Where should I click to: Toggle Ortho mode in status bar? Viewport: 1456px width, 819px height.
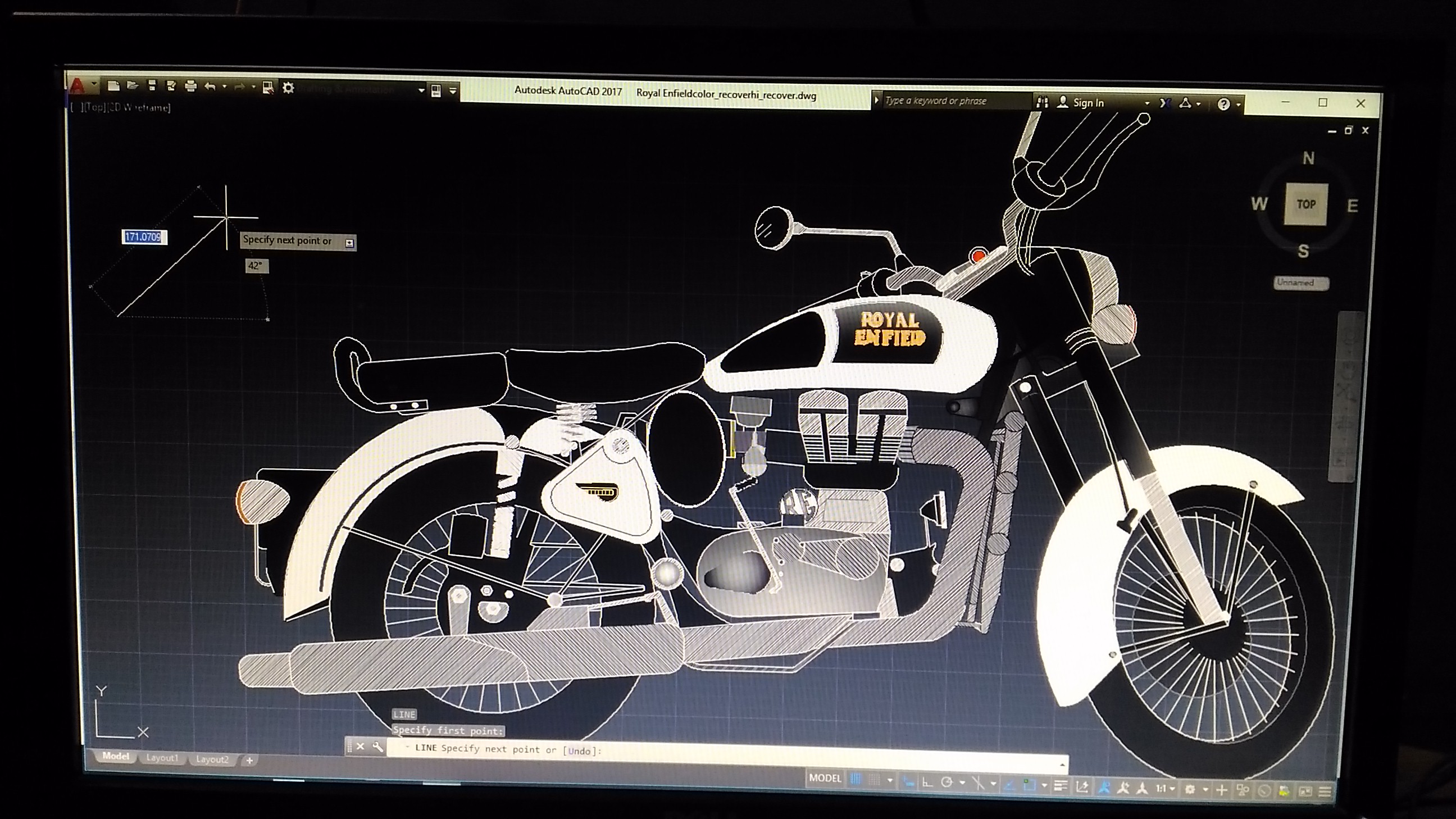928,782
